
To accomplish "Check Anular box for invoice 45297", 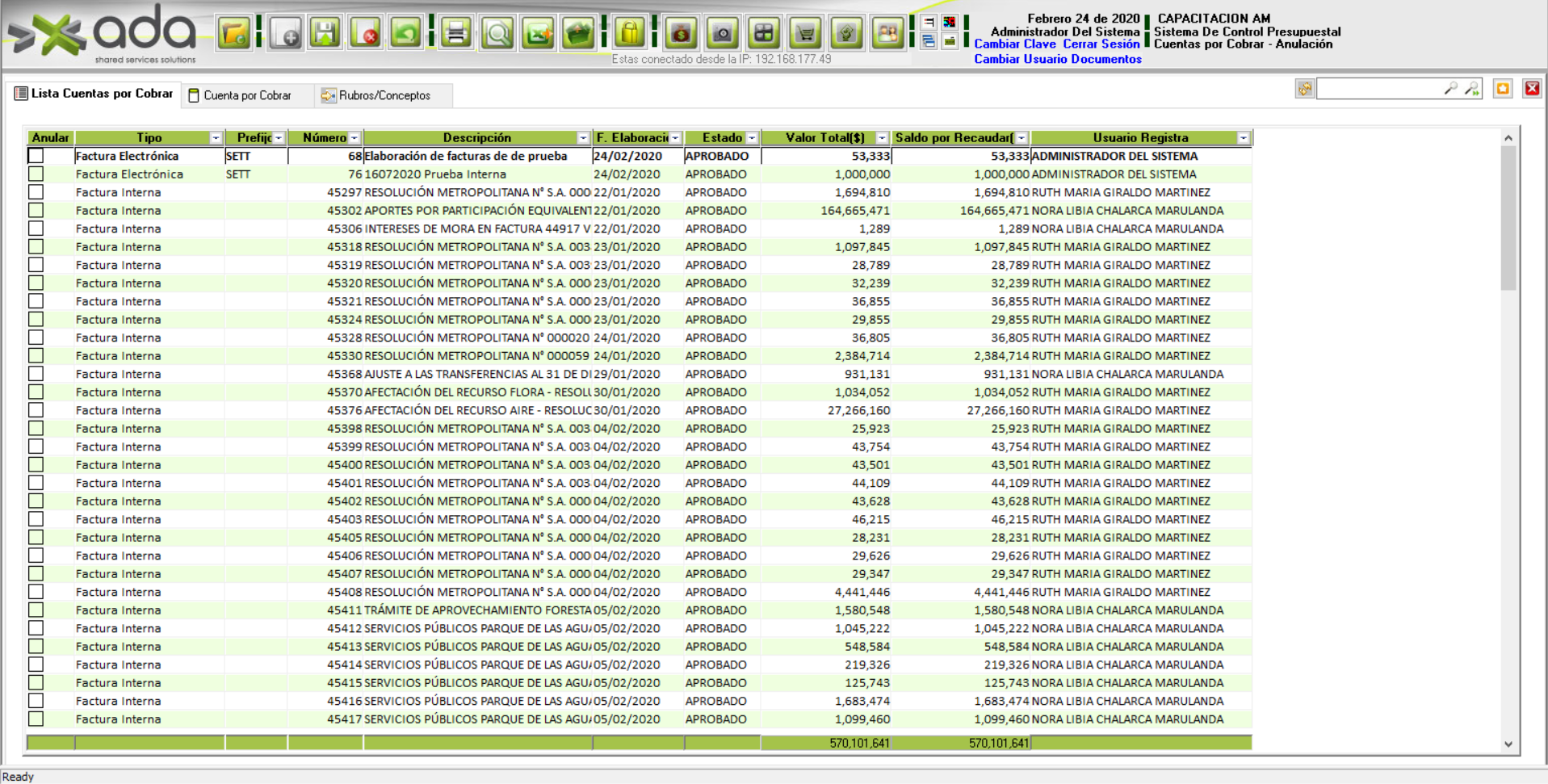I will [x=36, y=192].
